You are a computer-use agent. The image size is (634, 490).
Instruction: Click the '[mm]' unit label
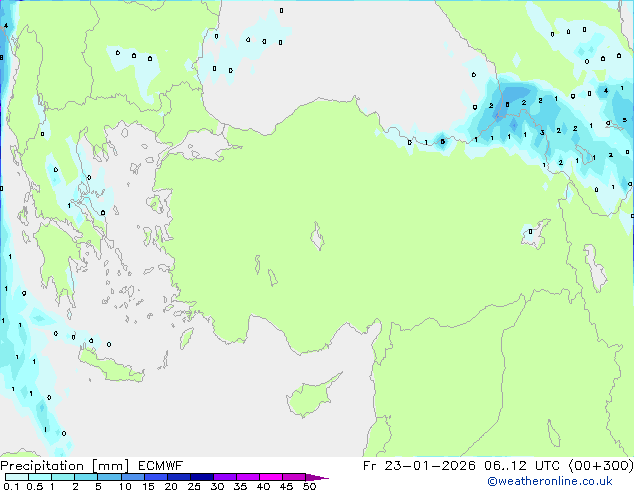tap(111, 466)
